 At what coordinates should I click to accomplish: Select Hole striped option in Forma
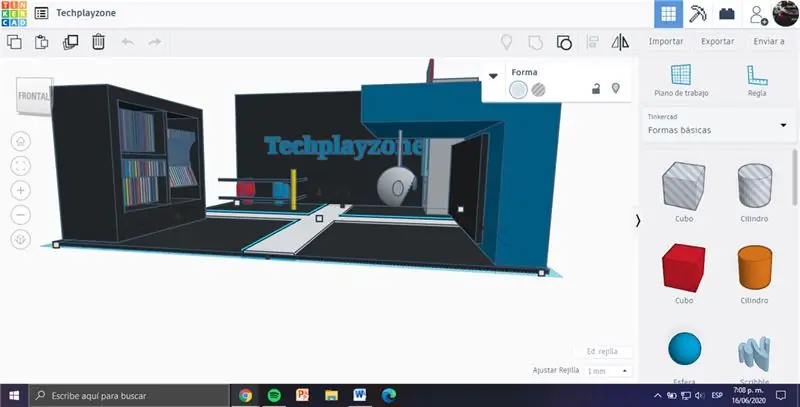click(x=538, y=90)
